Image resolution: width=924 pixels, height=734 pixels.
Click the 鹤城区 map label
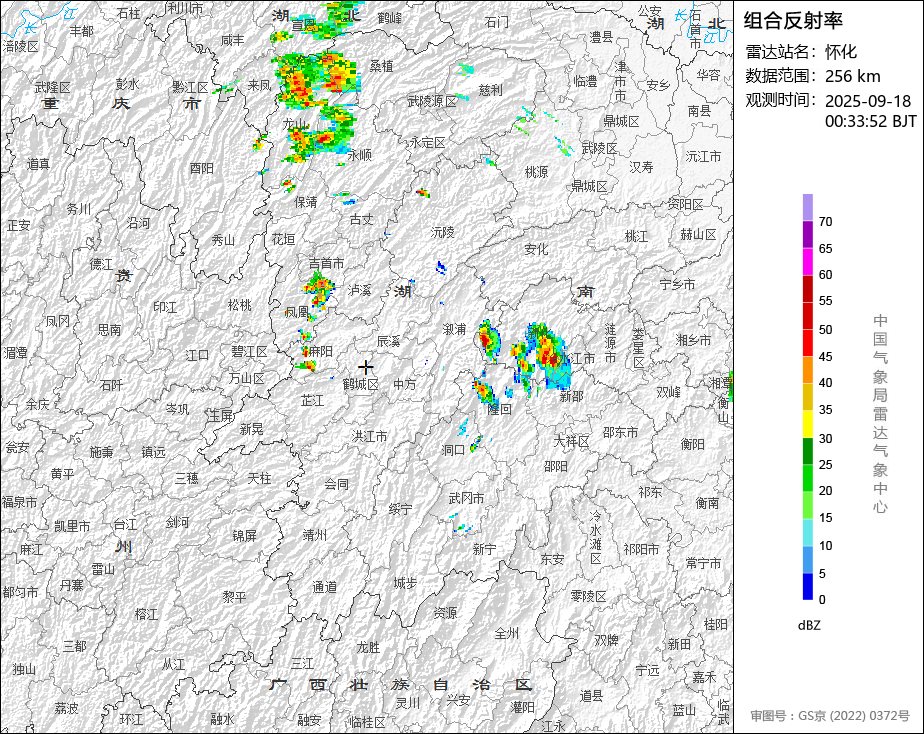coord(361,385)
